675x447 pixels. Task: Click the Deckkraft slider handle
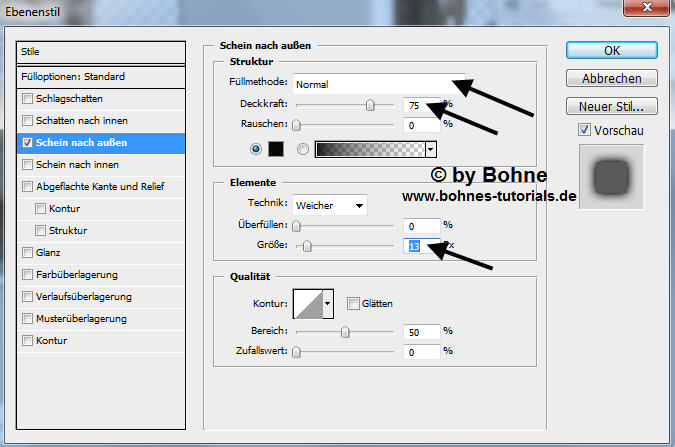pos(370,104)
